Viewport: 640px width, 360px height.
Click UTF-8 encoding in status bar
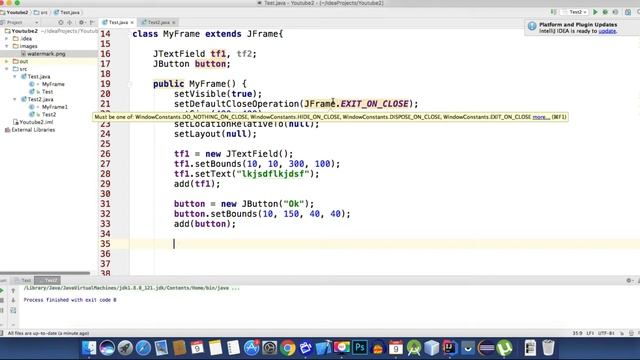coord(606,333)
